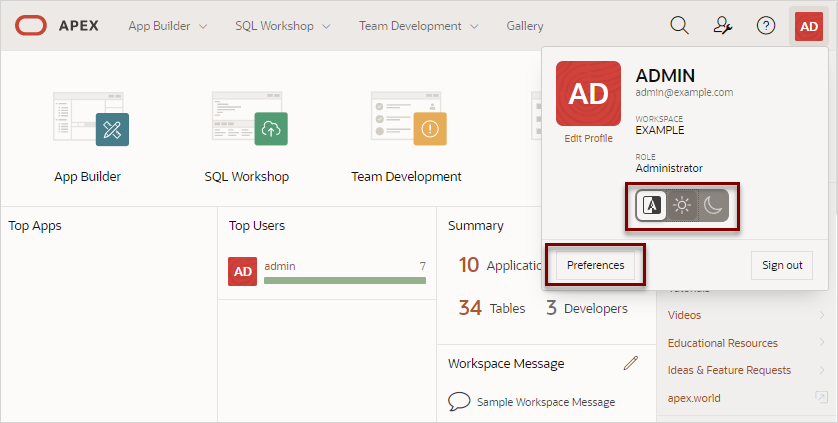Click the Top Apps heading

coord(35,226)
